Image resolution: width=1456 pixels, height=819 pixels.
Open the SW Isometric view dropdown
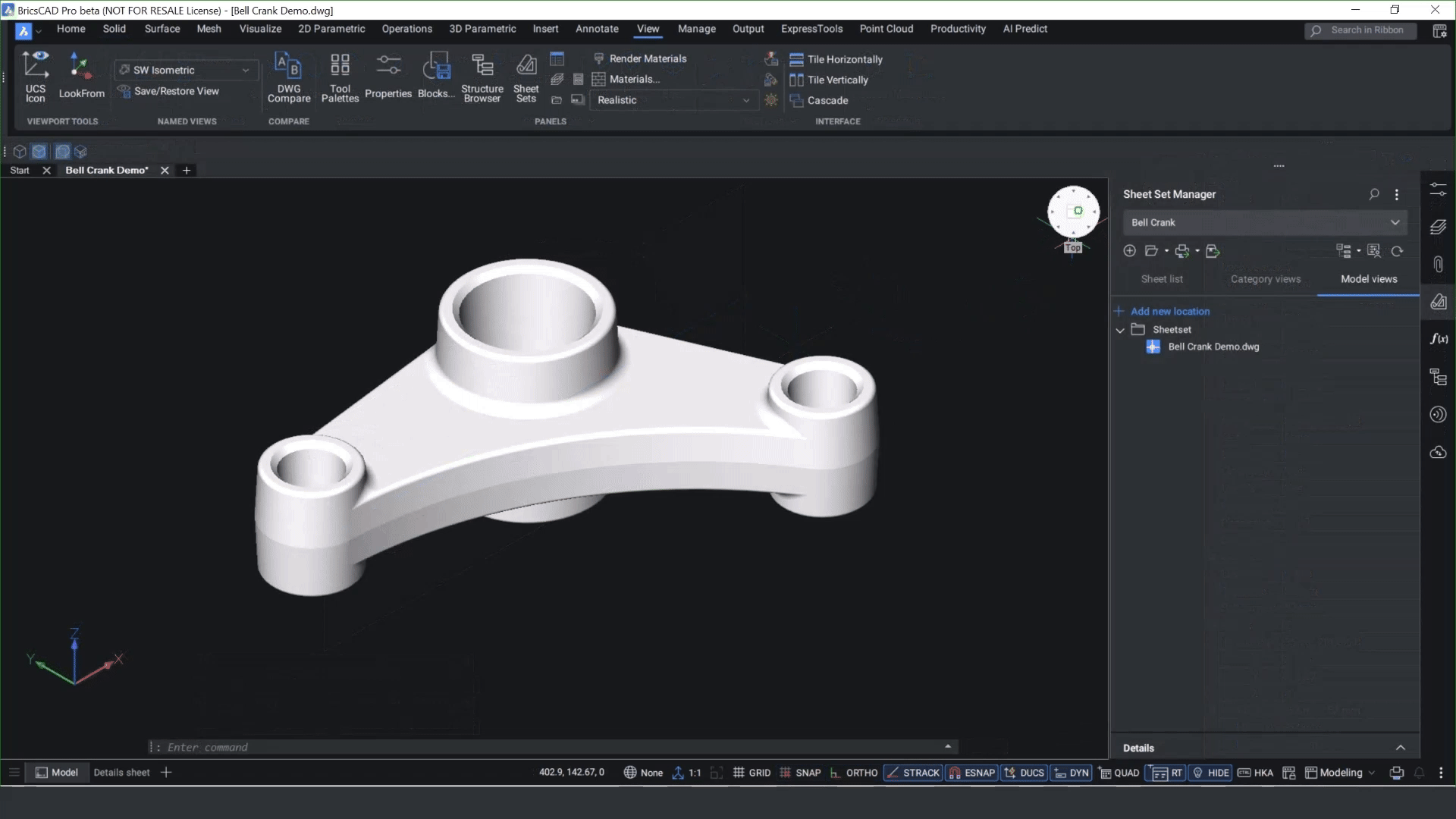[246, 70]
